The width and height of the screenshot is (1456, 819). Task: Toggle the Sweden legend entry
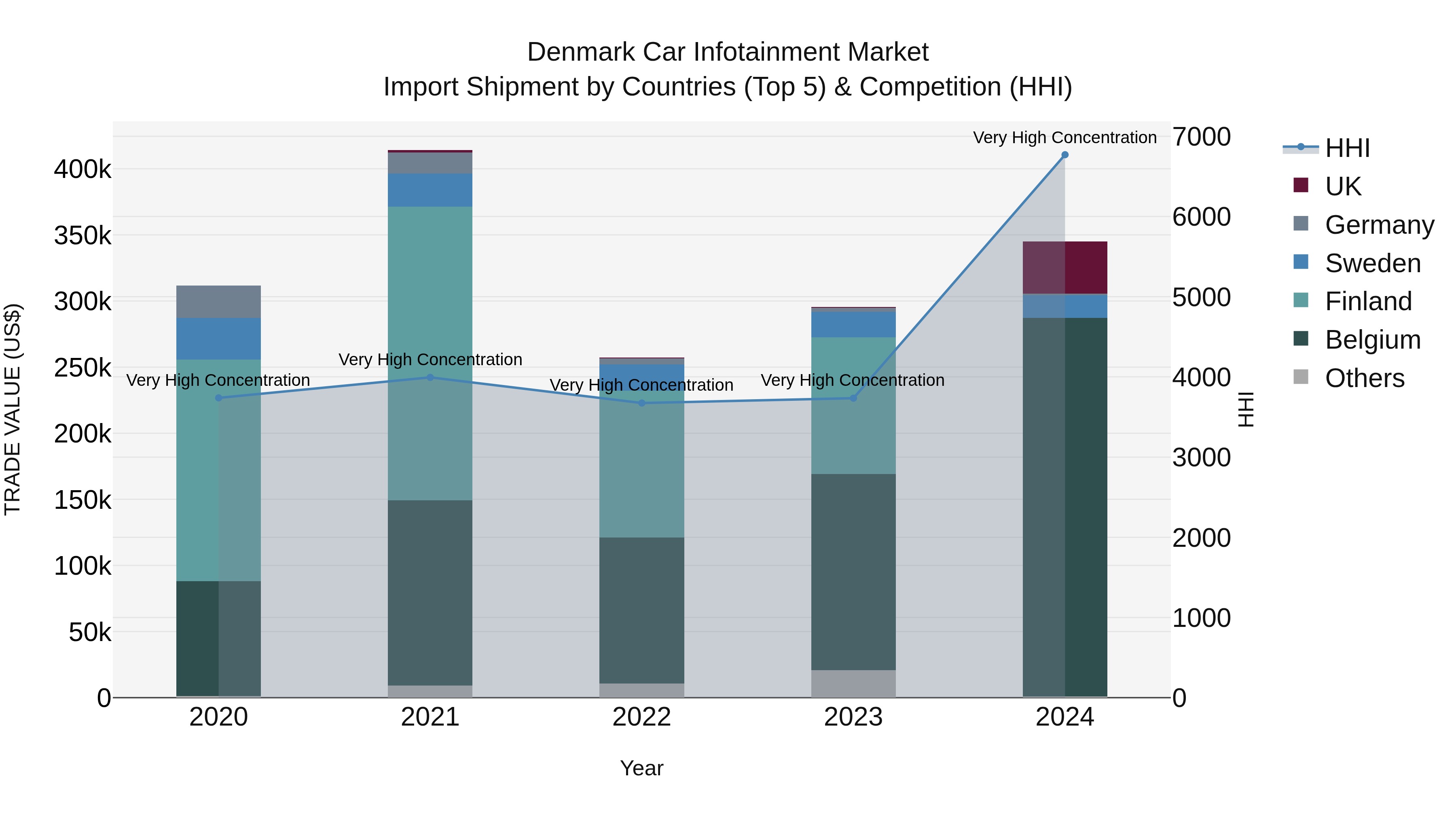pos(1357,263)
